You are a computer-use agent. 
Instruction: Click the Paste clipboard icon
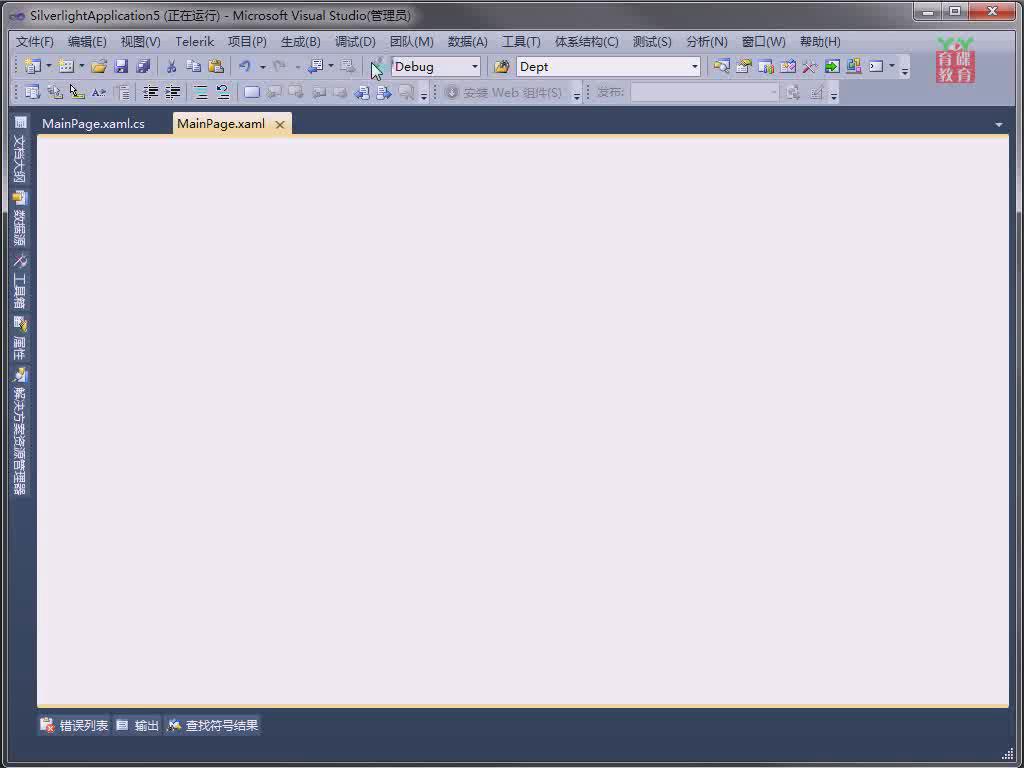click(x=216, y=66)
